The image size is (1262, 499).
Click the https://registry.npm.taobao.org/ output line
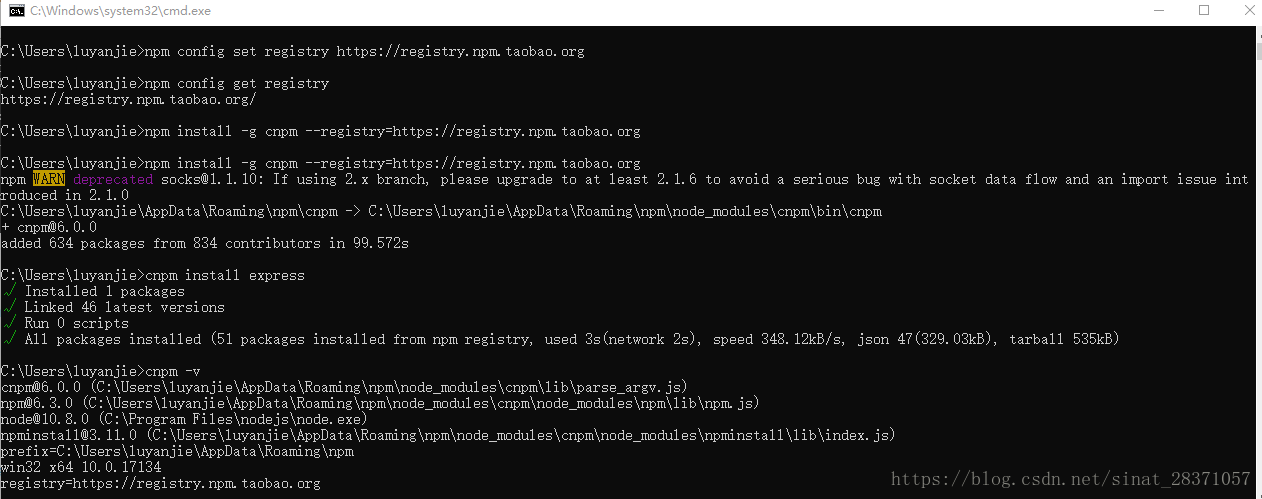point(128,100)
